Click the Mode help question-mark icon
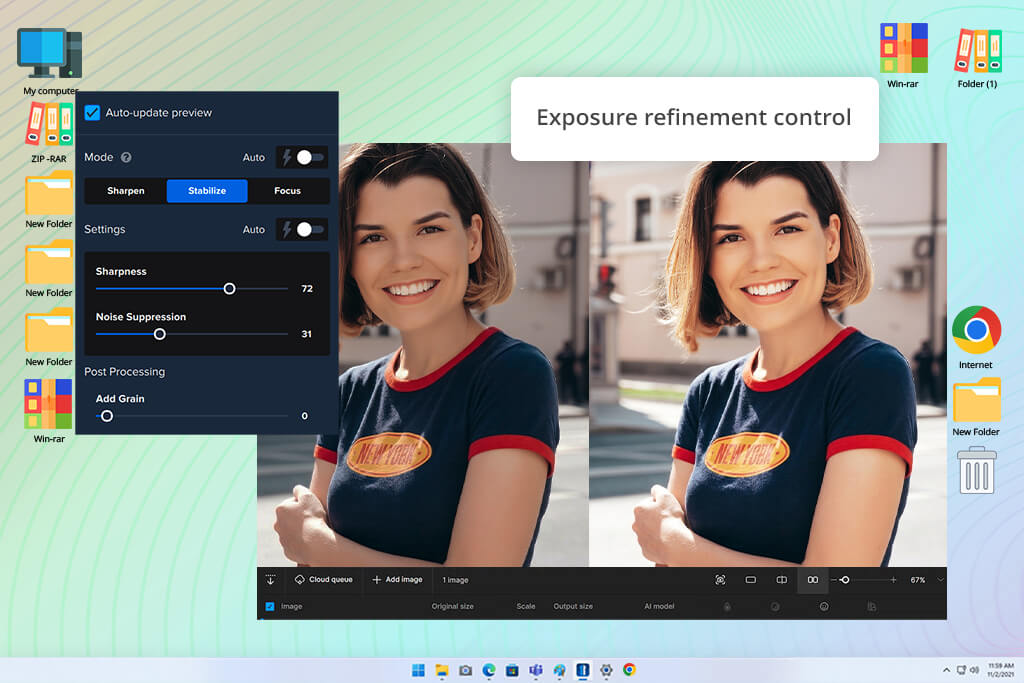The height and width of the screenshot is (683, 1024). [126, 157]
